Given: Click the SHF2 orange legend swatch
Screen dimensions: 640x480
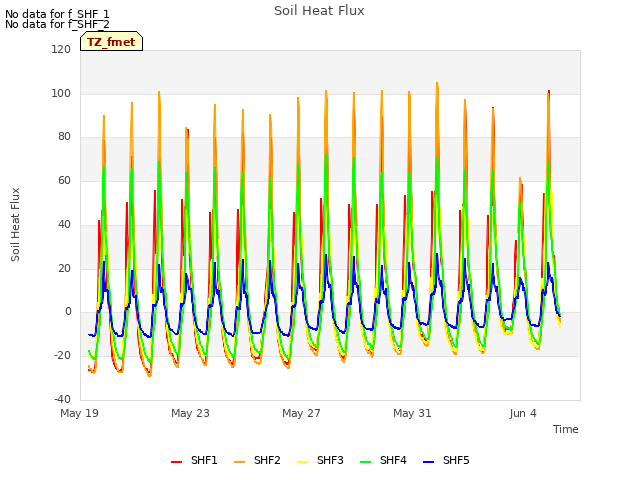Looking at the screenshot, I should click(x=240, y=461).
